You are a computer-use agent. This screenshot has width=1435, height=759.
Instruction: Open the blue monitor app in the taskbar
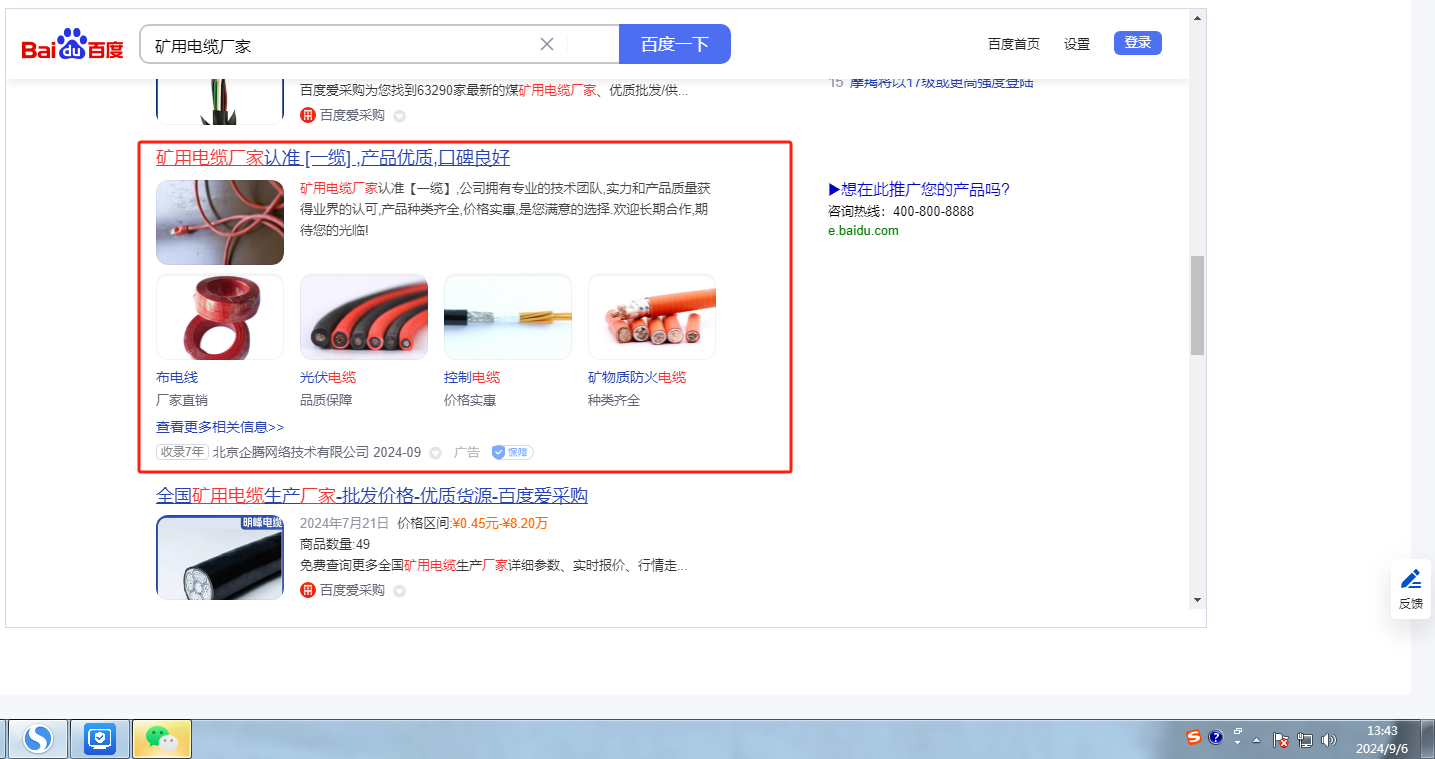coord(100,739)
